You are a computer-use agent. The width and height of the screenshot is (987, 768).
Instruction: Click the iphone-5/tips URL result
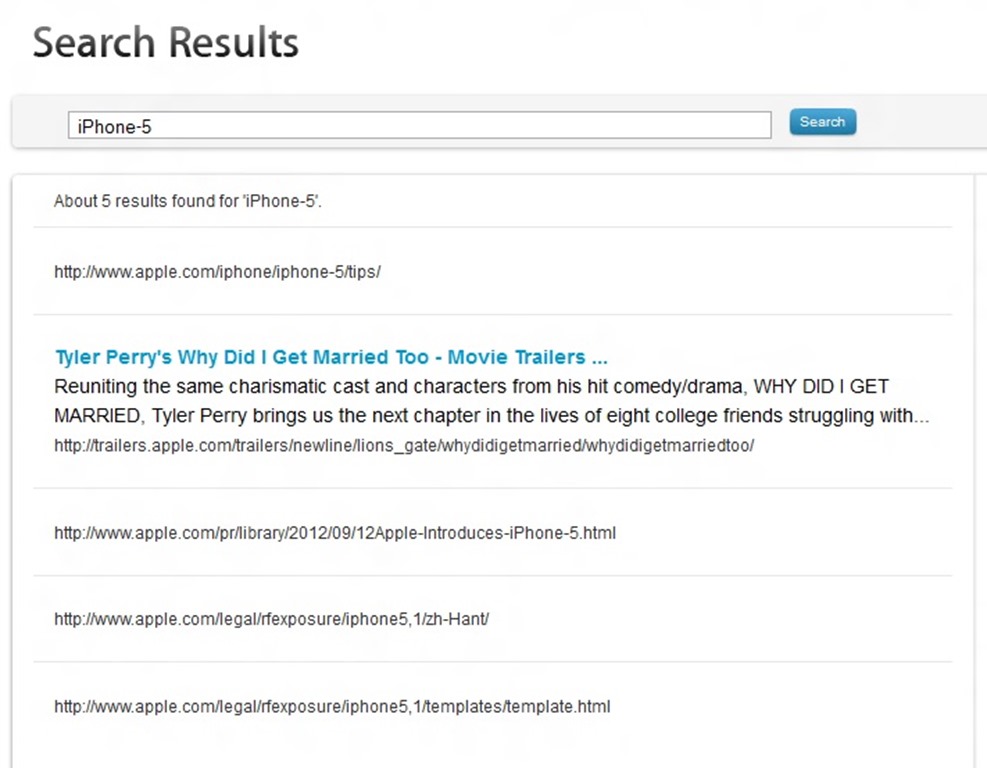(x=217, y=272)
